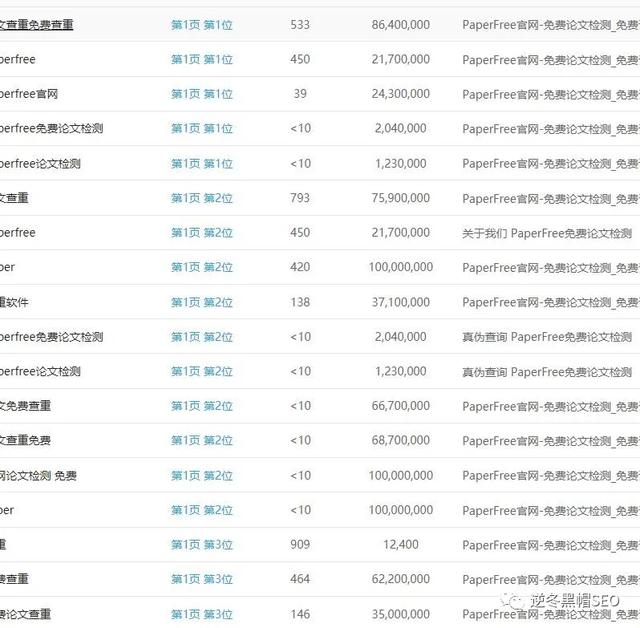The image size is (640, 628).
Task: Select the index value 533
Action: (300, 25)
